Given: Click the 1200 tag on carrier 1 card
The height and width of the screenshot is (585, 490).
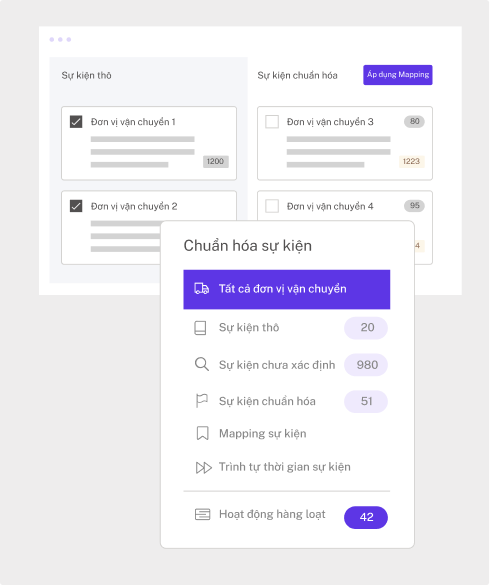Looking at the screenshot, I should coord(216,161).
